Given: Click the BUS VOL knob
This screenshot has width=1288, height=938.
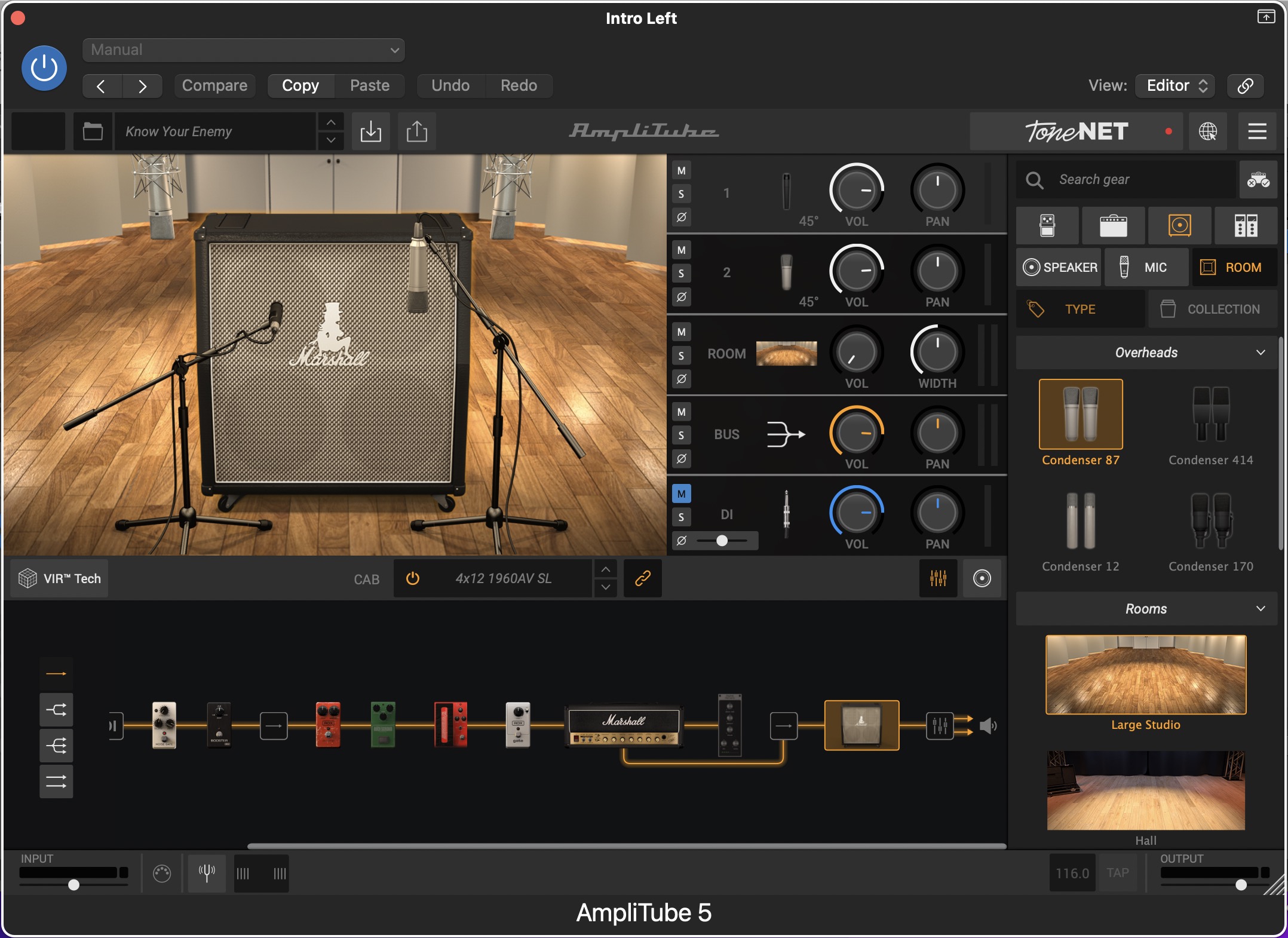Looking at the screenshot, I should click(x=857, y=433).
